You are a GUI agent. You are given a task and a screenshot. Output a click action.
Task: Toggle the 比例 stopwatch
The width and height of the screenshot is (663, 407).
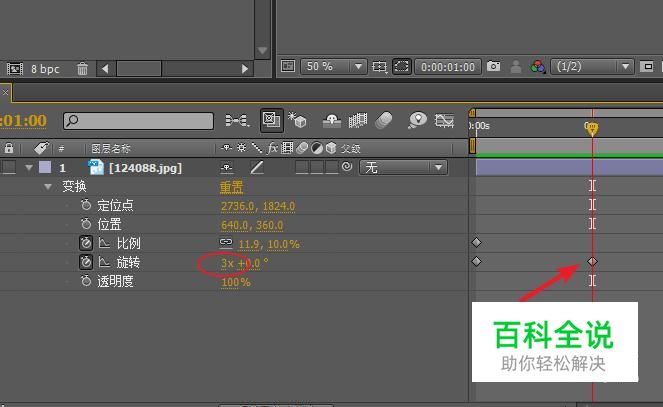click(x=86, y=243)
